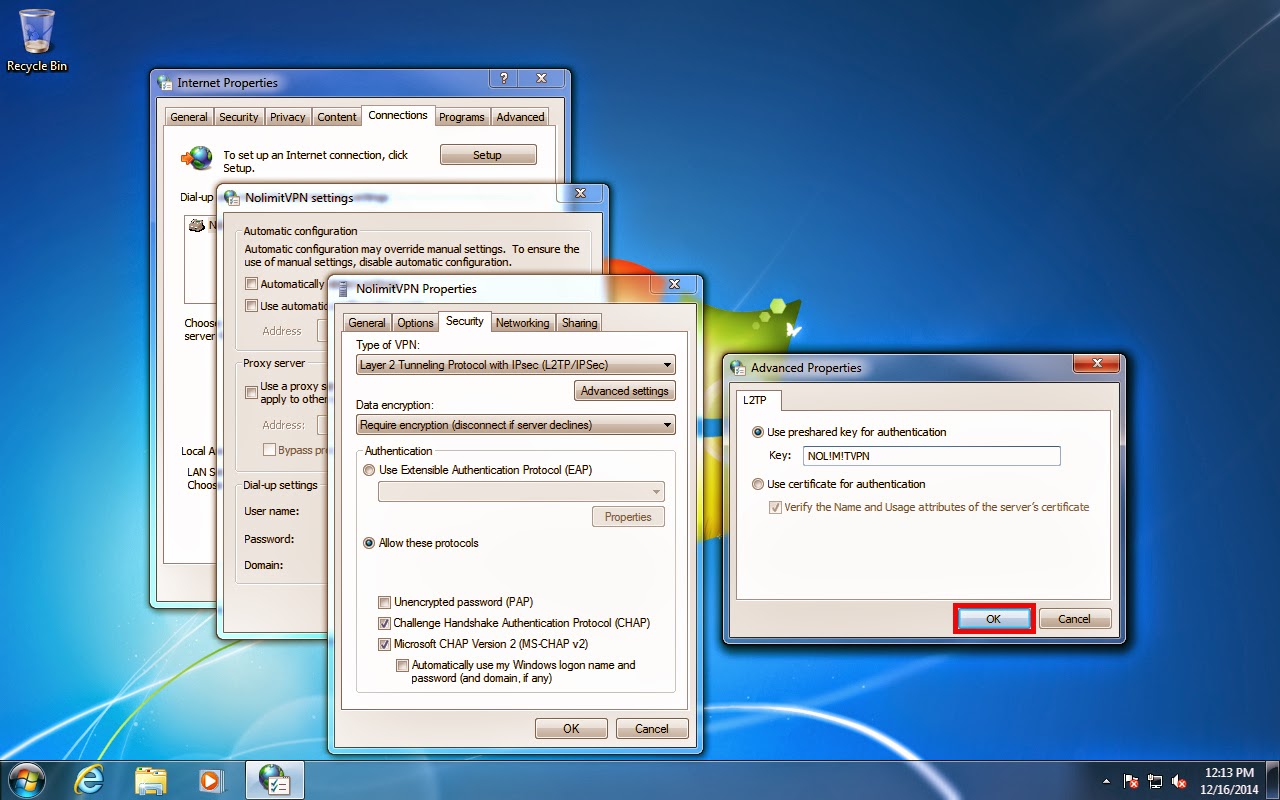Image resolution: width=1280 pixels, height=800 pixels.
Task: Click the 'Data encryption:' label
Action: (x=395, y=405)
